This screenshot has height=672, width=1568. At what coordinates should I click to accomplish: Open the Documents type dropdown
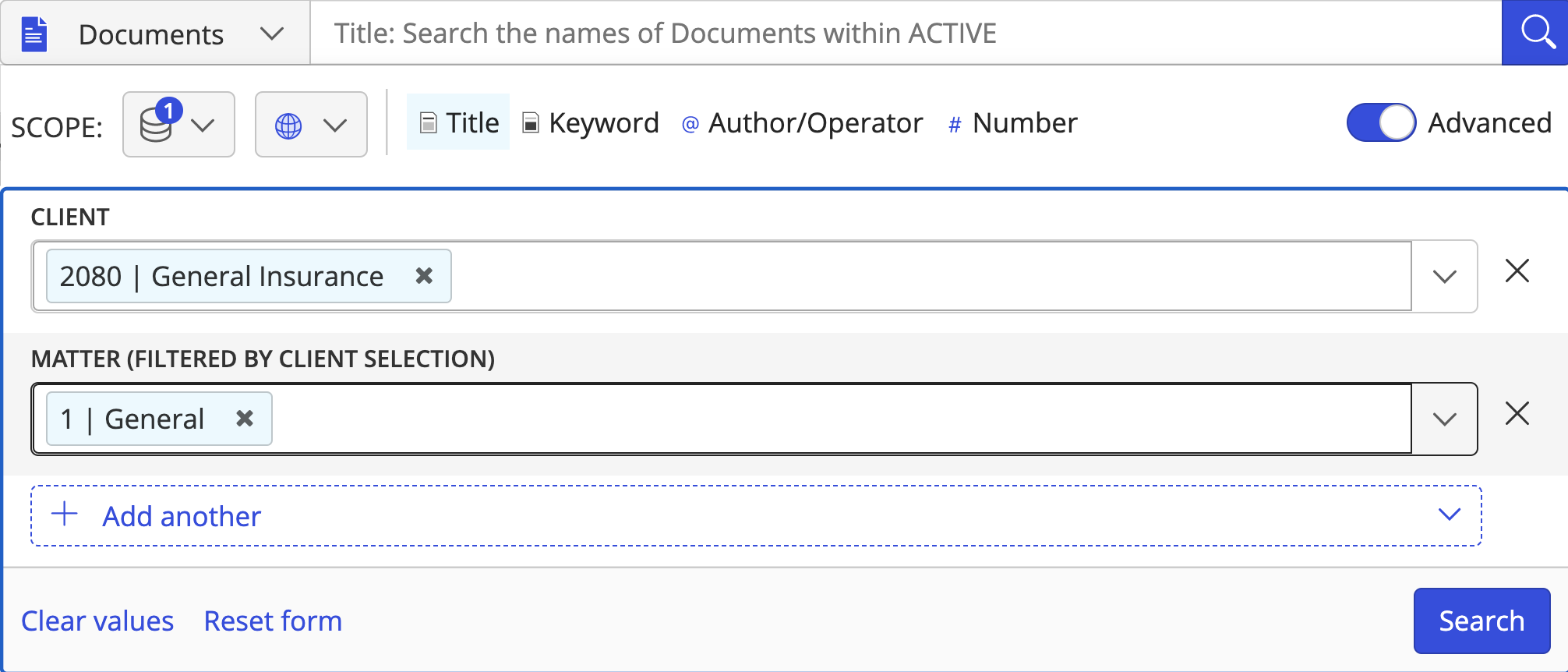tap(271, 34)
